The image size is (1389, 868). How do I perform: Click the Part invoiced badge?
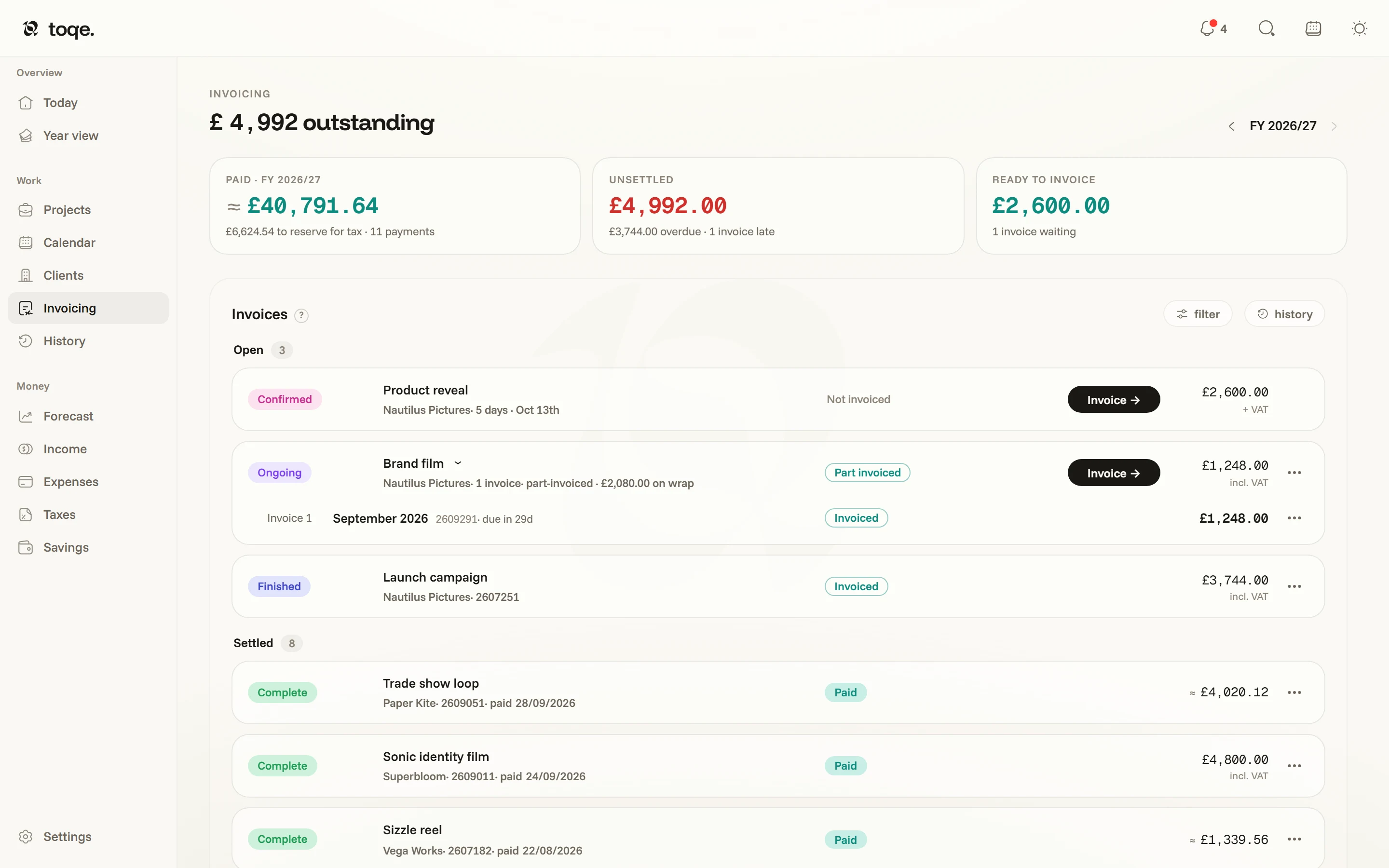[x=867, y=473]
